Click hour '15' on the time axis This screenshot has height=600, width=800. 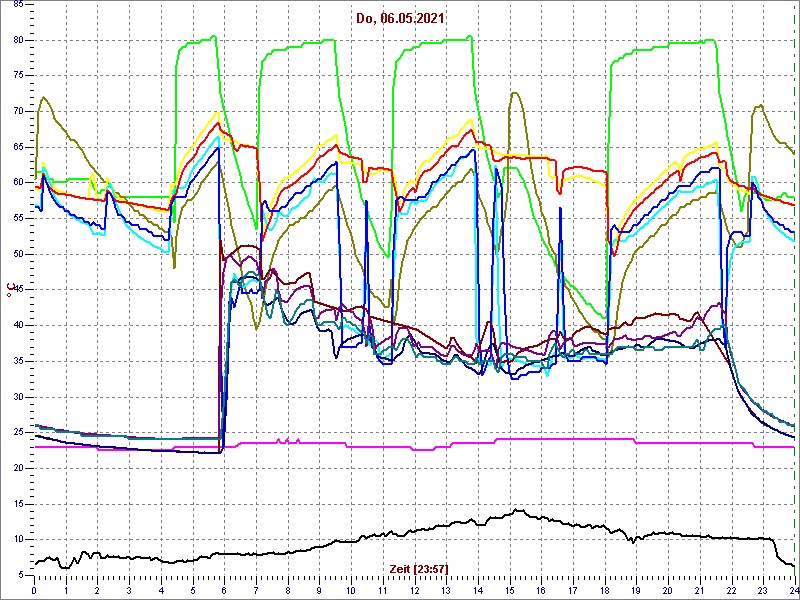click(x=509, y=591)
